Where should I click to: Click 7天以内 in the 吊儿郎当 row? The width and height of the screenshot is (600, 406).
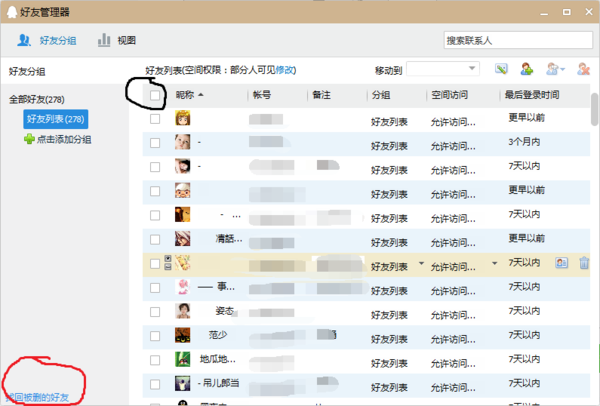pos(524,383)
